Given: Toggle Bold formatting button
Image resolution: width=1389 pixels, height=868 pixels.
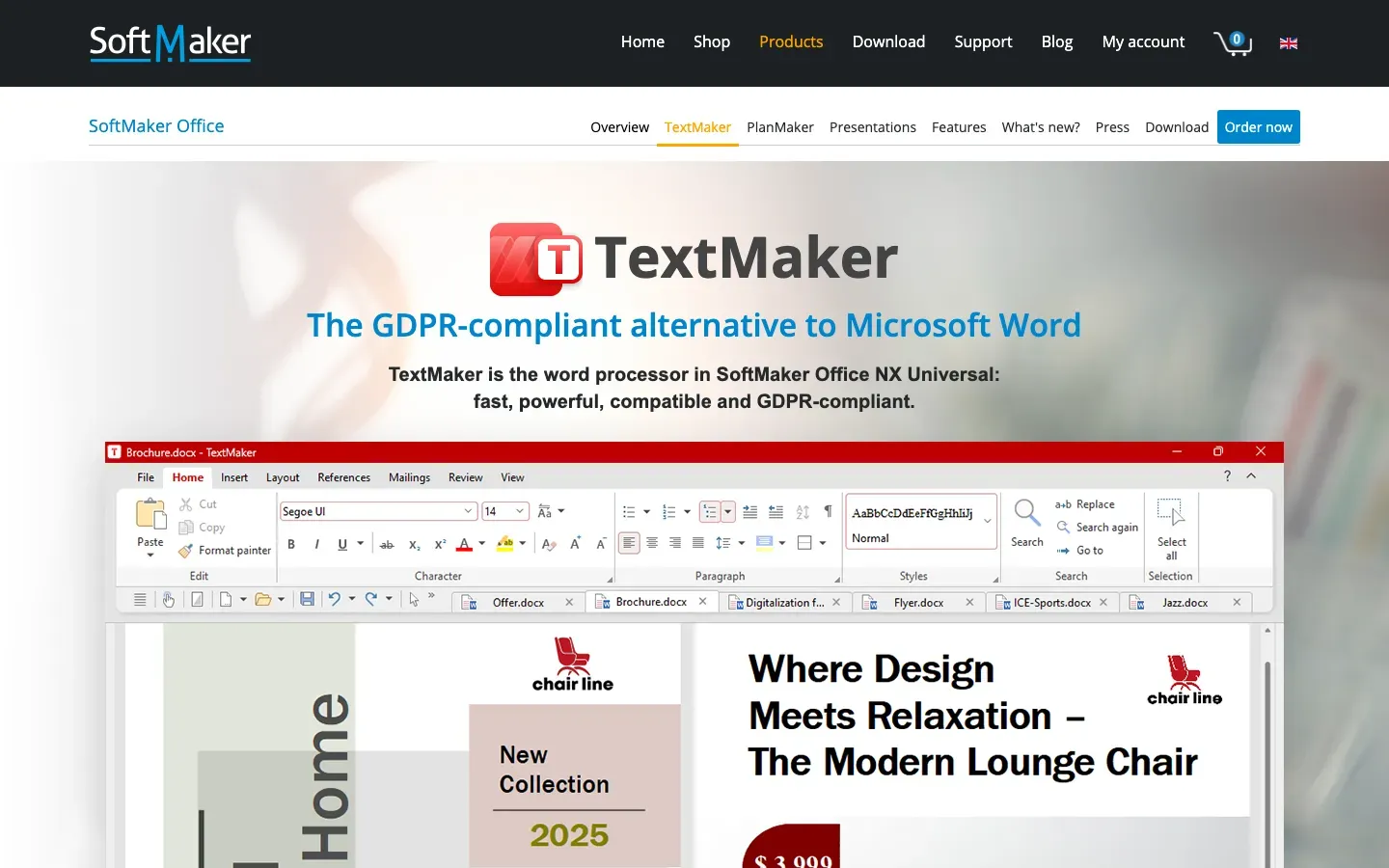Looking at the screenshot, I should click(x=291, y=544).
